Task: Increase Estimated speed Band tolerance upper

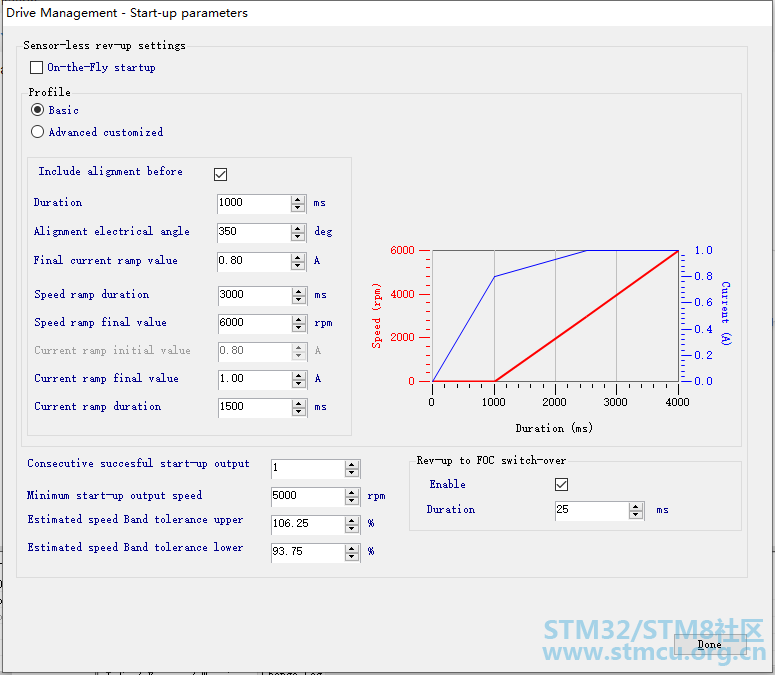Action: tap(351, 520)
